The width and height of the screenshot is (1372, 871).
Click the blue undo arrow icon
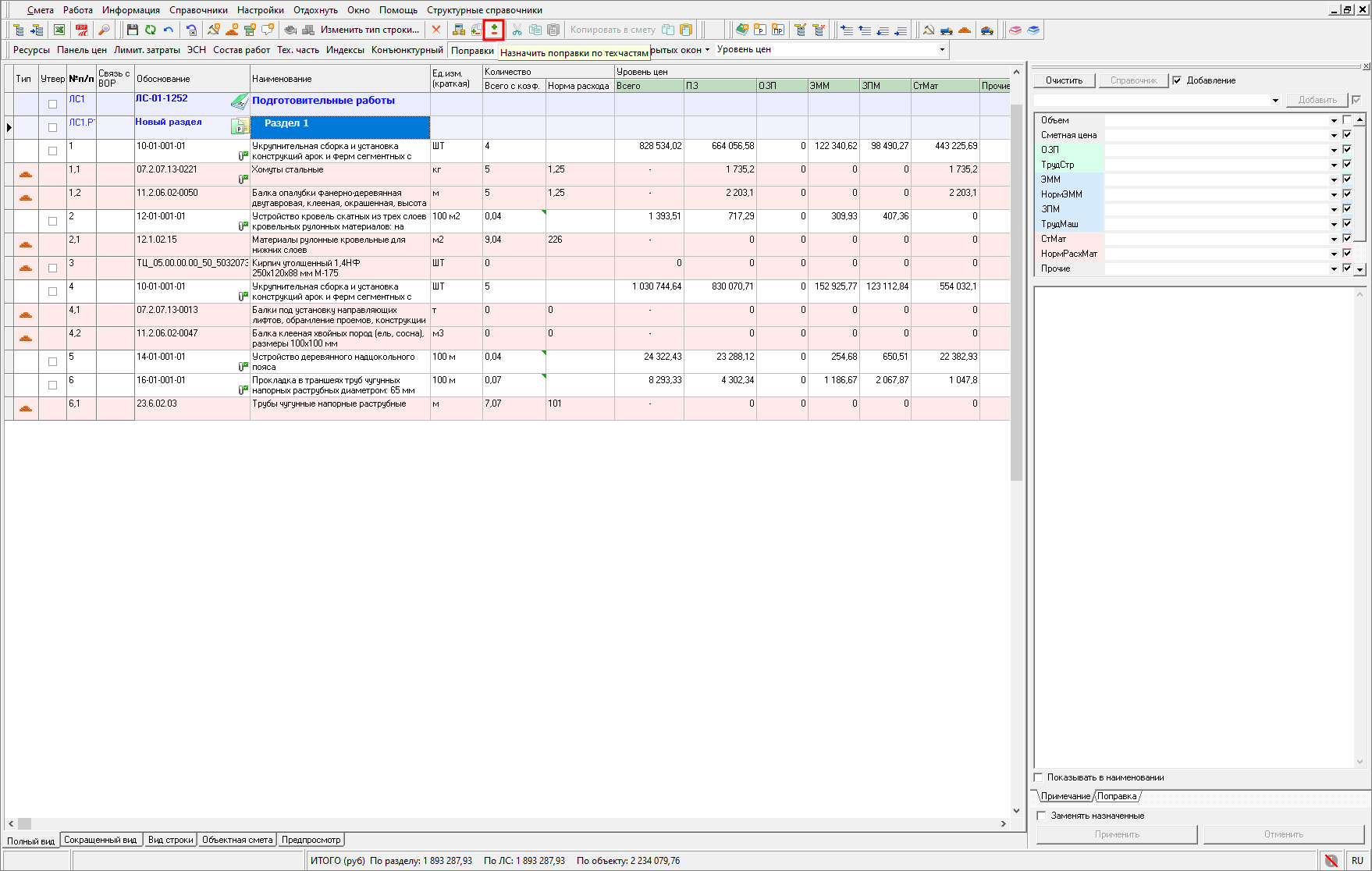click(169, 30)
